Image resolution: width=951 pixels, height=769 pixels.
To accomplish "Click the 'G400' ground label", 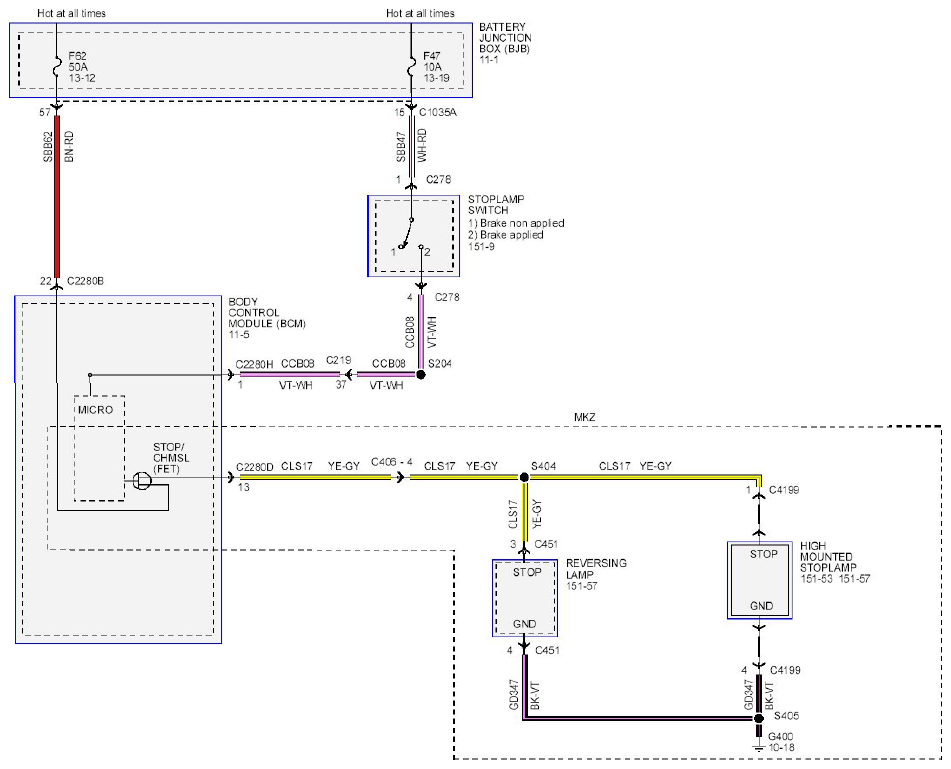I will pyautogui.click(x=781, y=737).
